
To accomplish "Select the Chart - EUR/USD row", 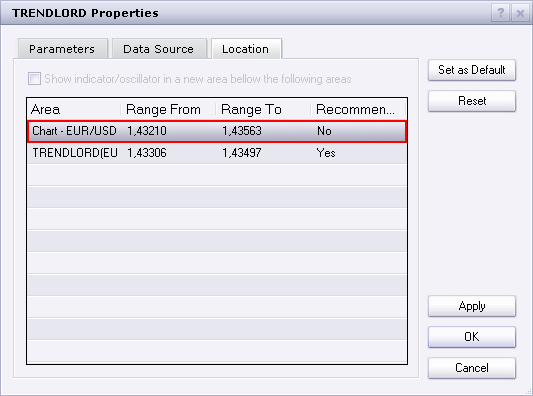I will pyautogui.click(x=217, y=131).
